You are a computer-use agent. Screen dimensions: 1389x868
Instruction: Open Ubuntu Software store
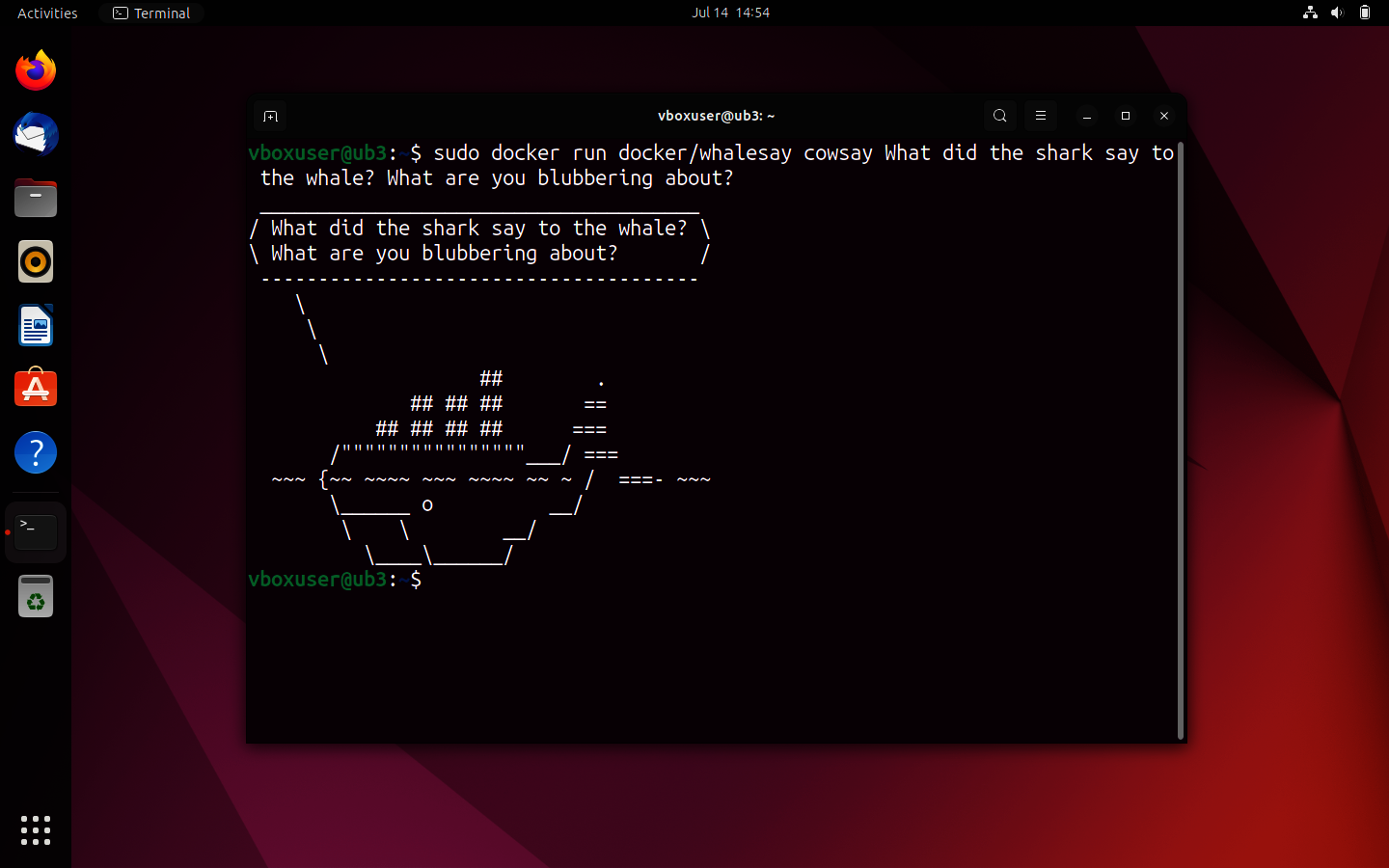(x=36, y=389)
